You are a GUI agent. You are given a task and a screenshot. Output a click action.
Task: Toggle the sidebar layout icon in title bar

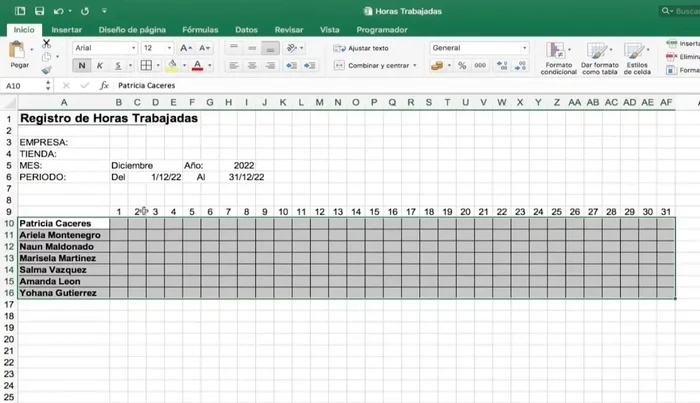(20, 11)
